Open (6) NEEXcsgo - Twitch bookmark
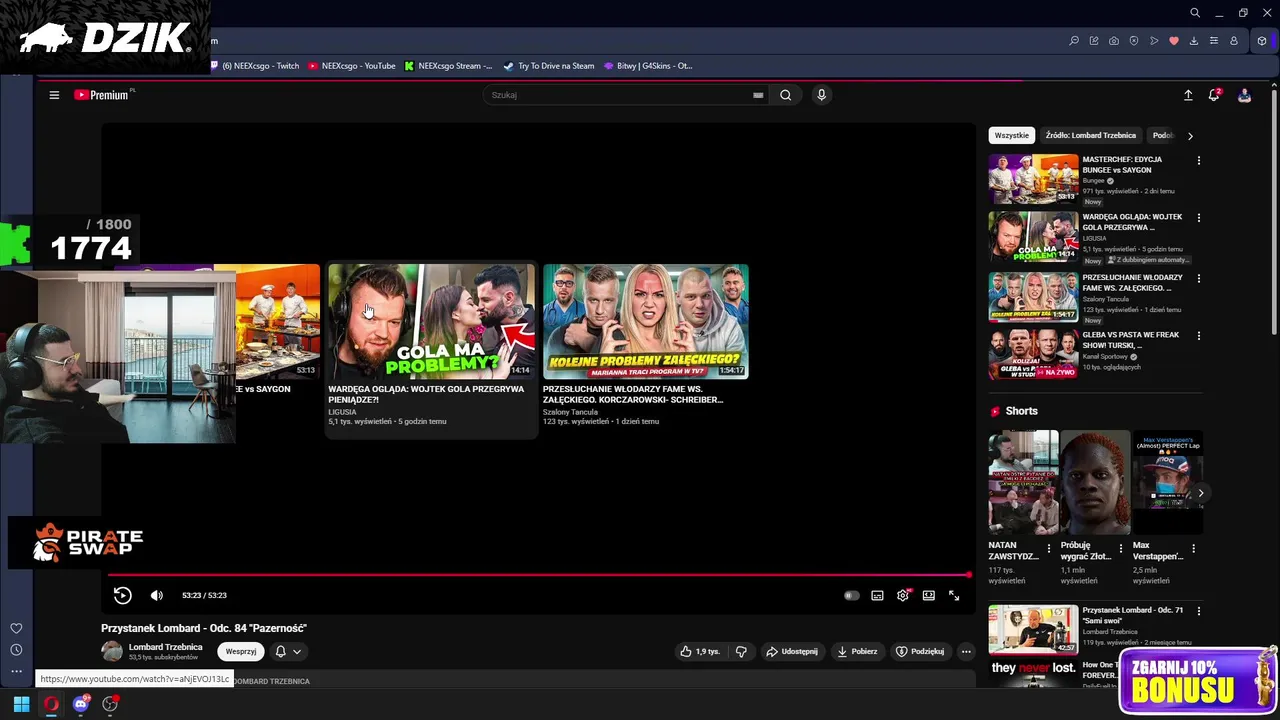The image size is (1280, 720). pos(254,66)
